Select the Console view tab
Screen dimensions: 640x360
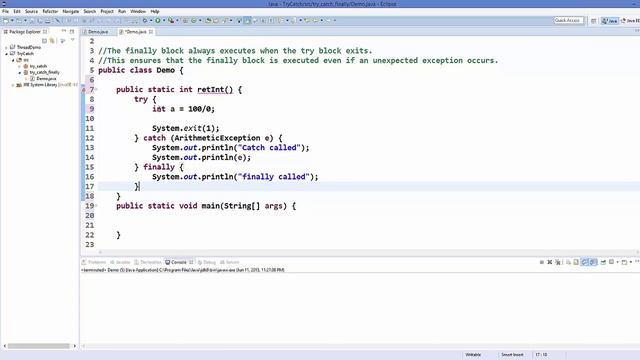click(179, 262)
